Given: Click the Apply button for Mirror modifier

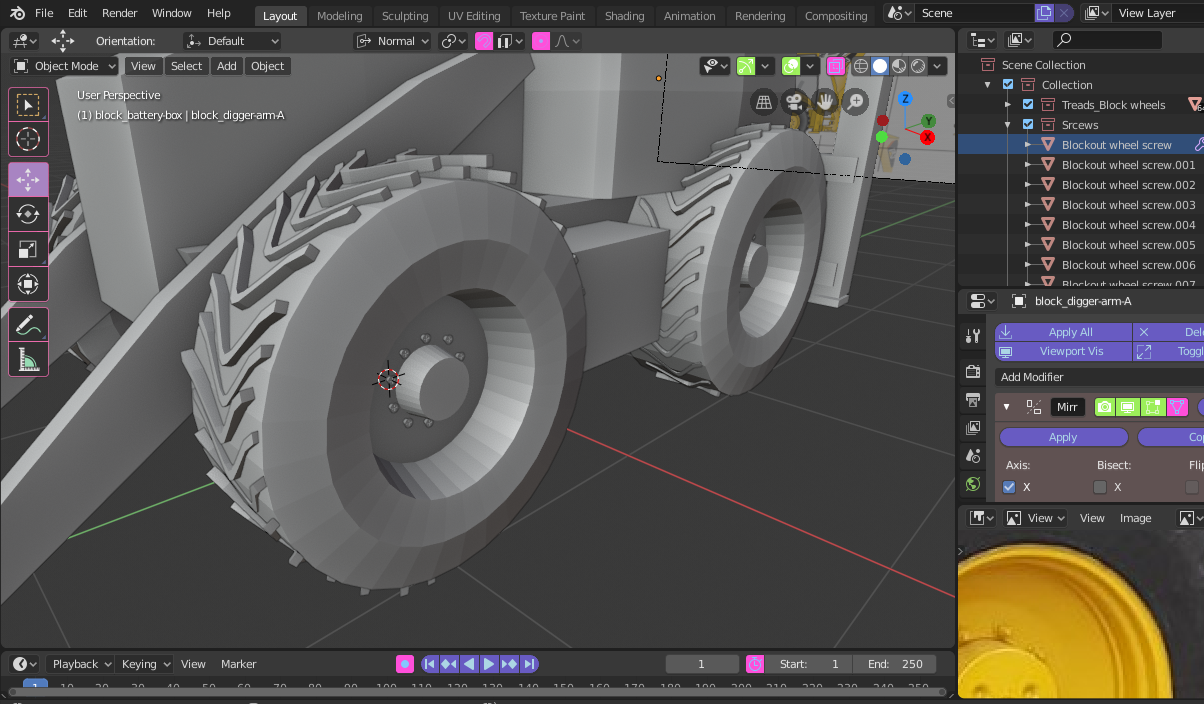Looking at the screenshot, I should 1063,437.
